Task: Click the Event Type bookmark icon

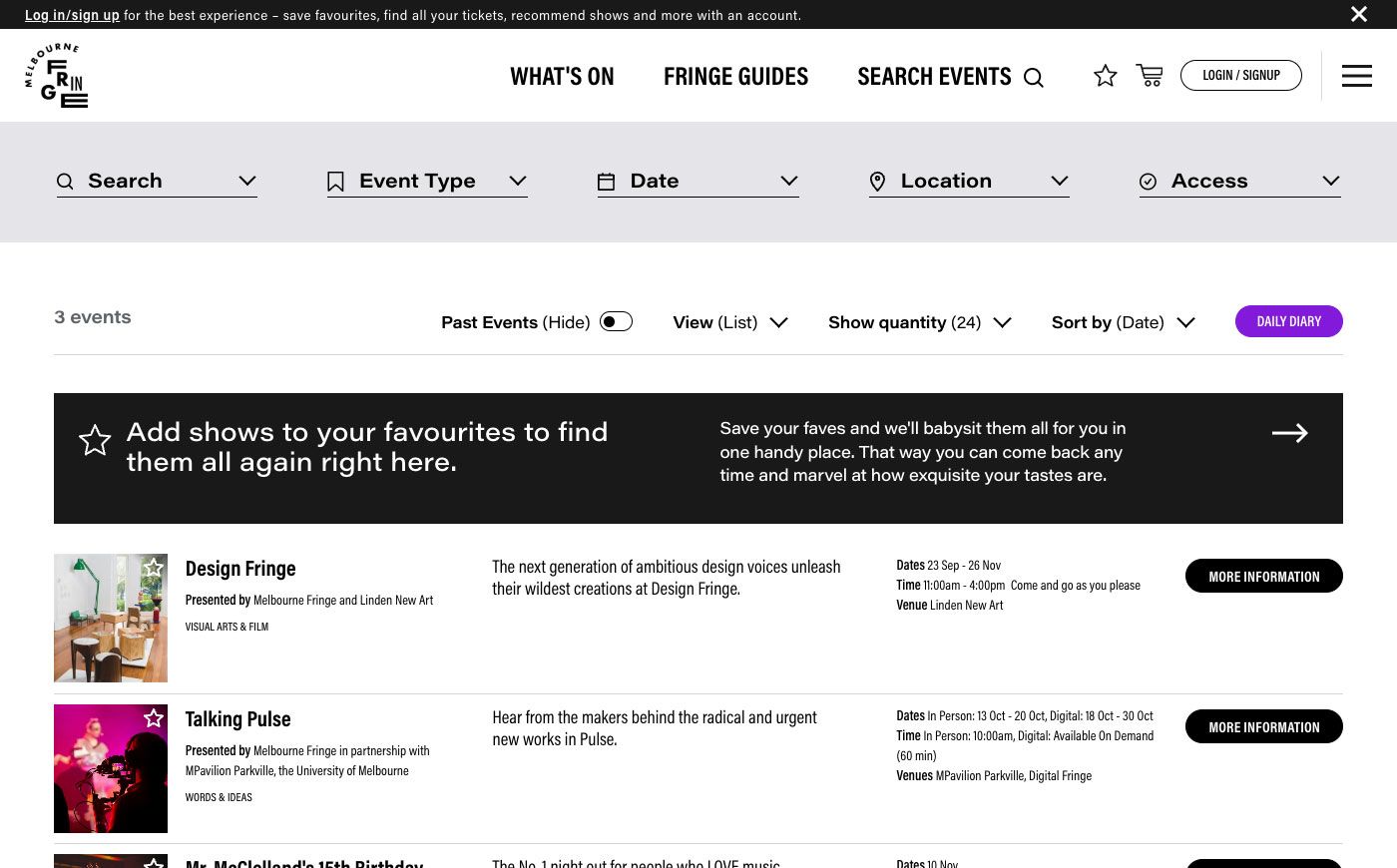Action: [335, 182]
